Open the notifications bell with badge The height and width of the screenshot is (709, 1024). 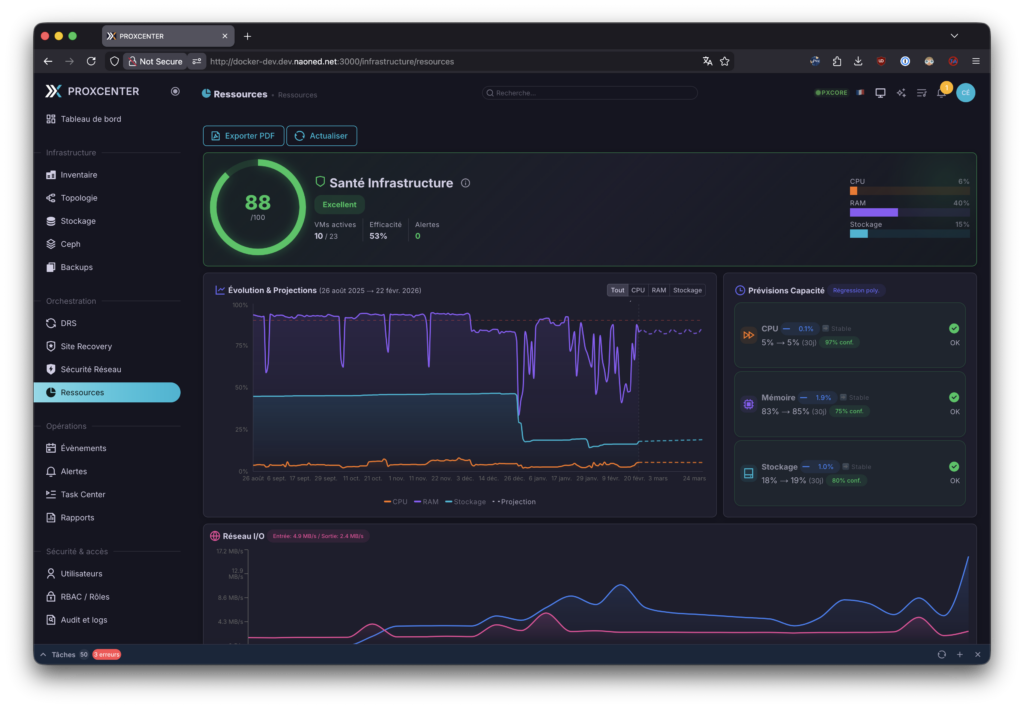pyautogui.click(x=941, y=93)
